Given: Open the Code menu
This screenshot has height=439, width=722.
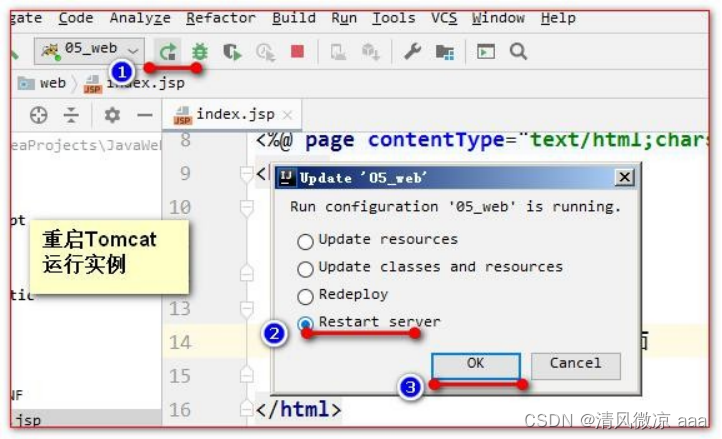Looking at the screenshot, I should pyautogui.click(x=76, y=18).
